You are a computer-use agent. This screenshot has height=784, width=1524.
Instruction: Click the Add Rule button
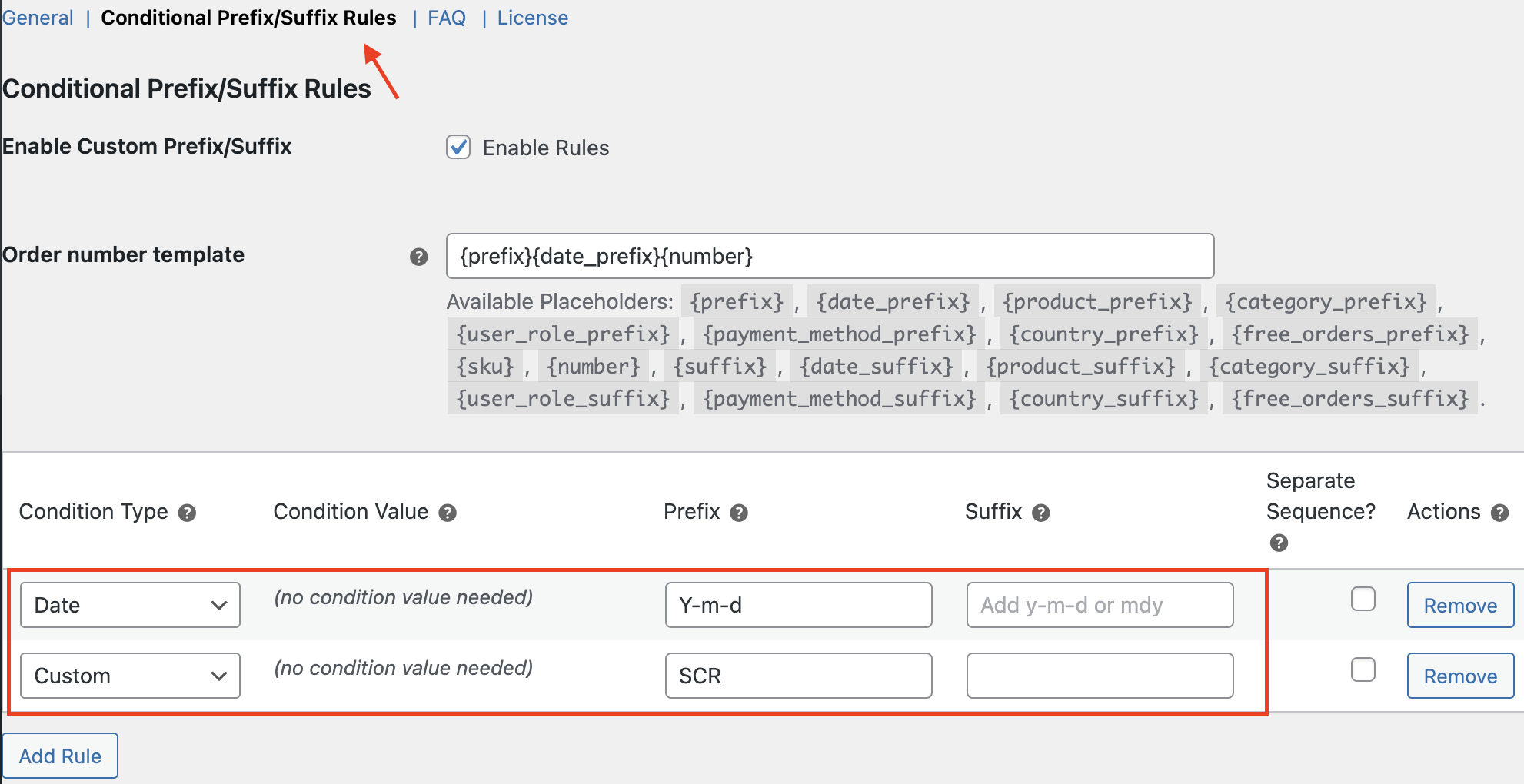tap(60, 756)
